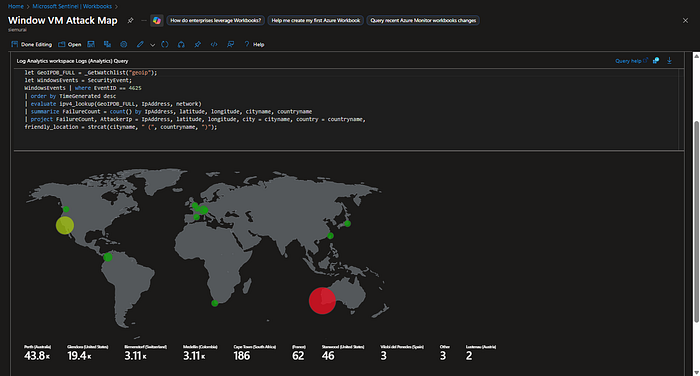The height and width of the screenshot is (376, 700).
Task: Select the 19.4K United States metric
Action: point(88,353)
